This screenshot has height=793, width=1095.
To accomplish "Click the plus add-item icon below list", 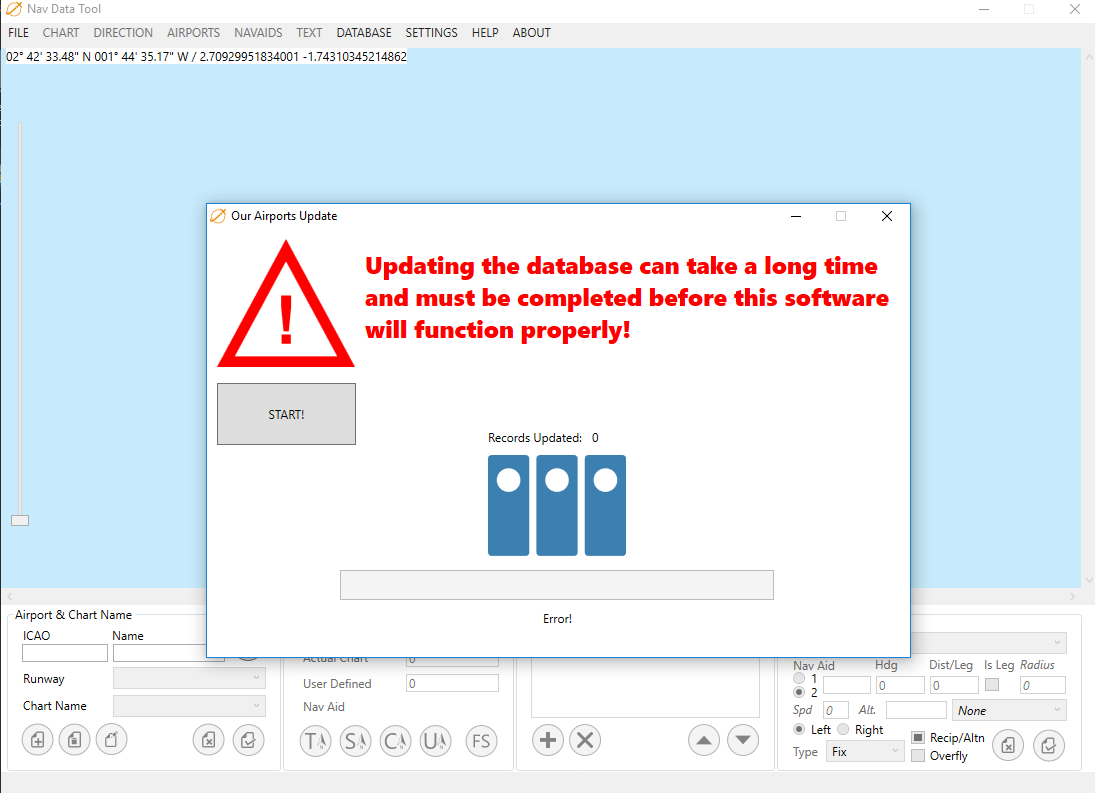I will coord(547,741).
